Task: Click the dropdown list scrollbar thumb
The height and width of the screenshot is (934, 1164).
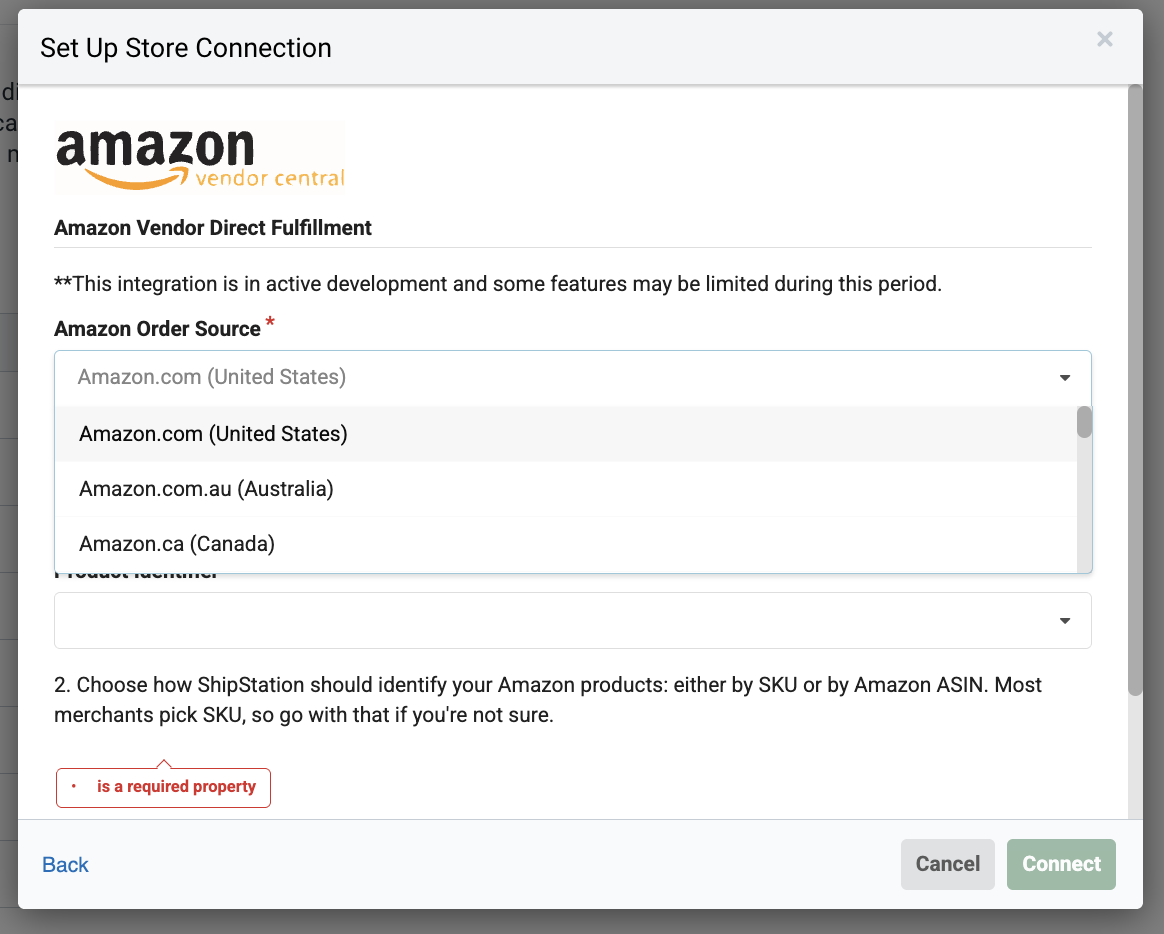Action: coord(1082,424)
